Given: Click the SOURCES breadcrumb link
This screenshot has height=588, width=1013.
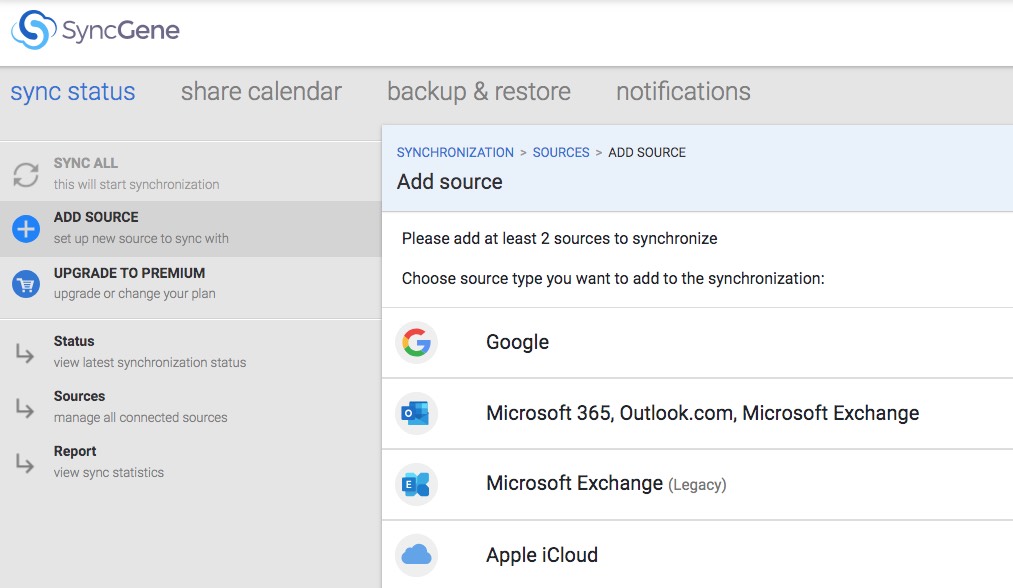Looking at the screenshot, I should click(561, 152).
